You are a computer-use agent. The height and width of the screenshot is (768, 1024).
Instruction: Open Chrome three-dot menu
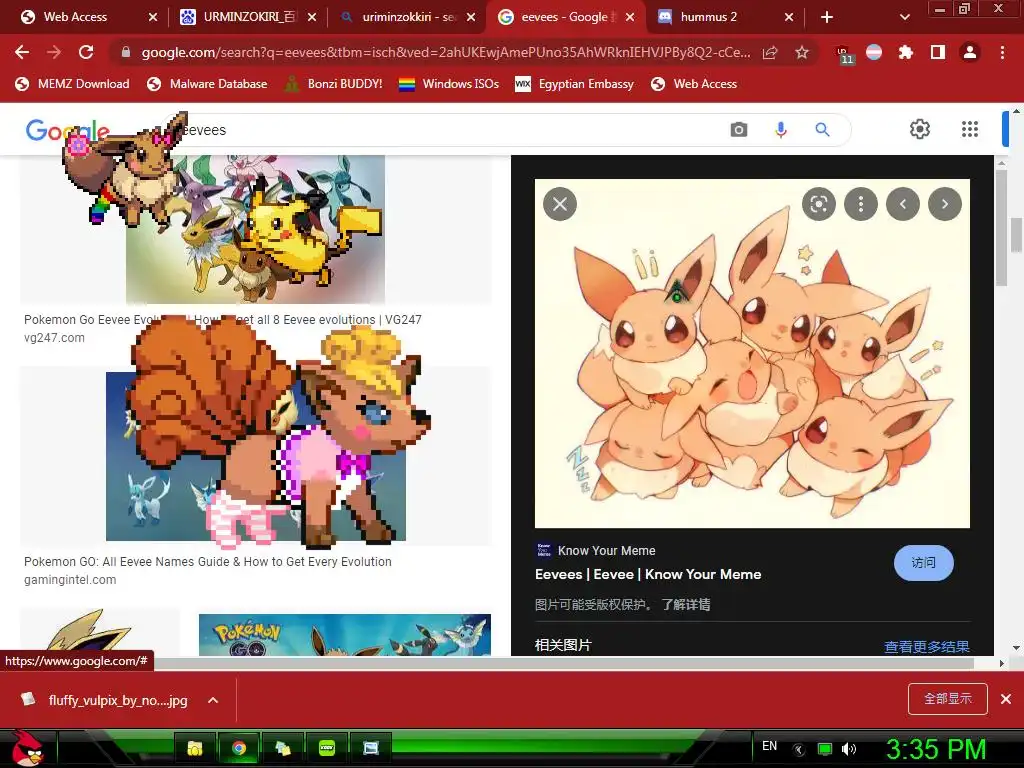click(x=1002, y=52)
